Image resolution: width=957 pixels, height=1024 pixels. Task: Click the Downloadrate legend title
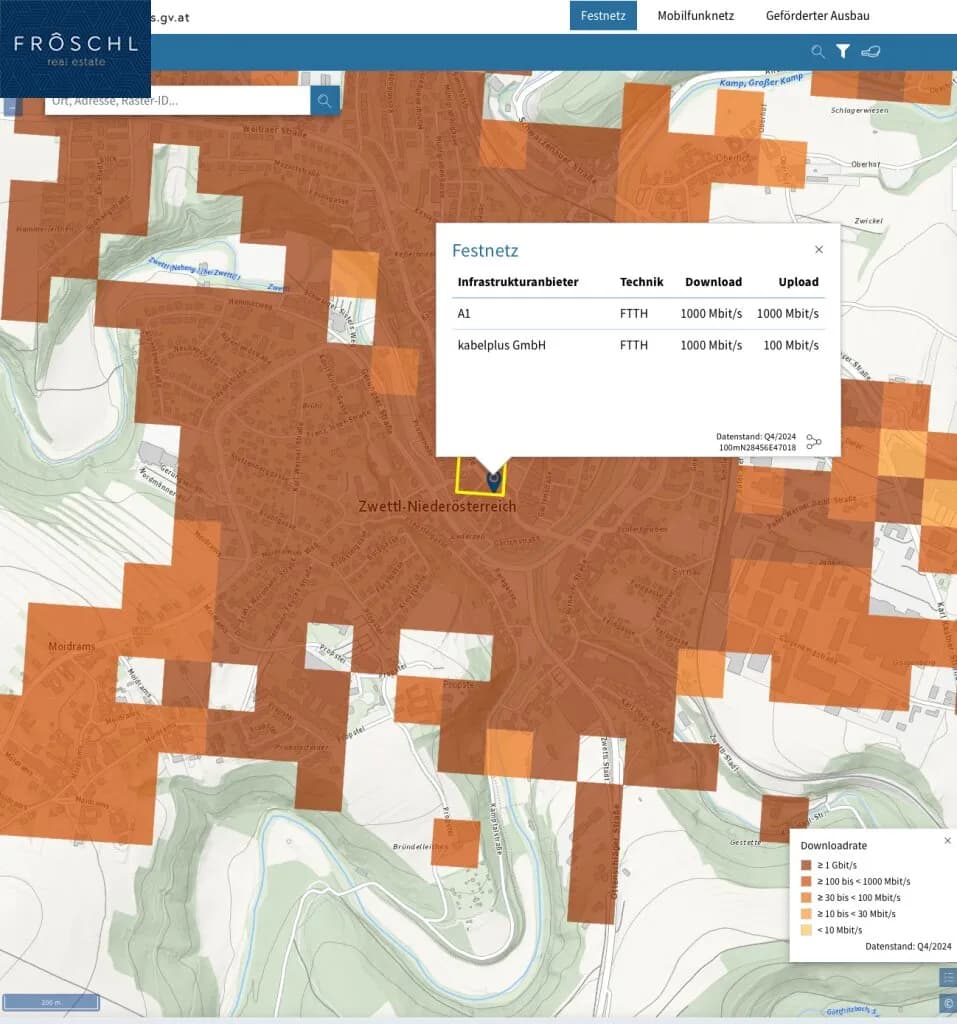coord(834,845)
